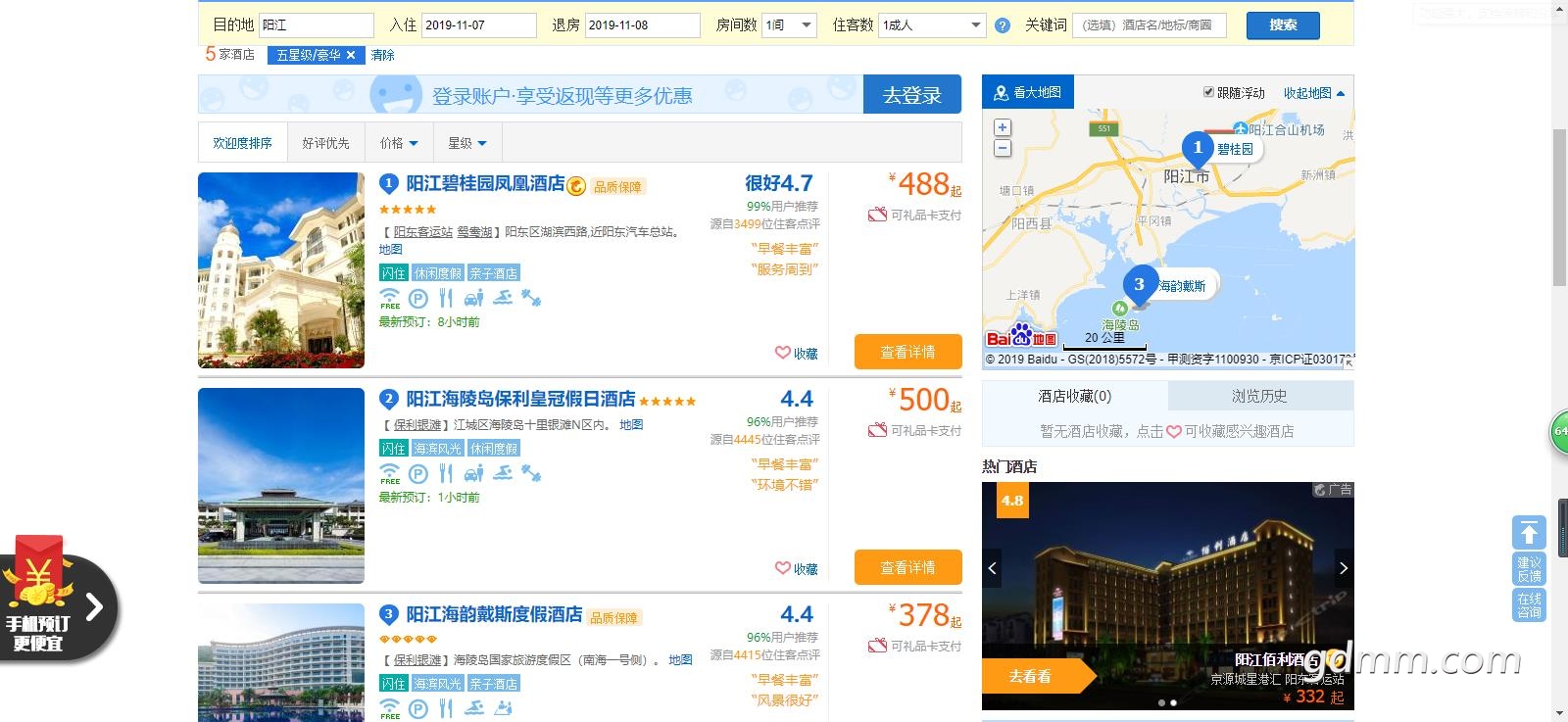Click restaurant icon for 阳江海陵岛保利皇冠假日酒店
1568x722 pixels.
pos(446,474)
